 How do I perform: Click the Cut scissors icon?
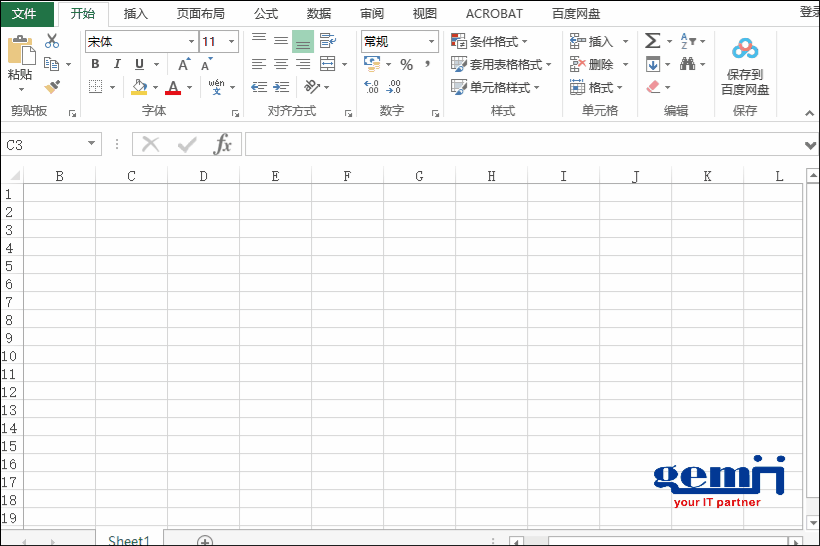point(52,41)
